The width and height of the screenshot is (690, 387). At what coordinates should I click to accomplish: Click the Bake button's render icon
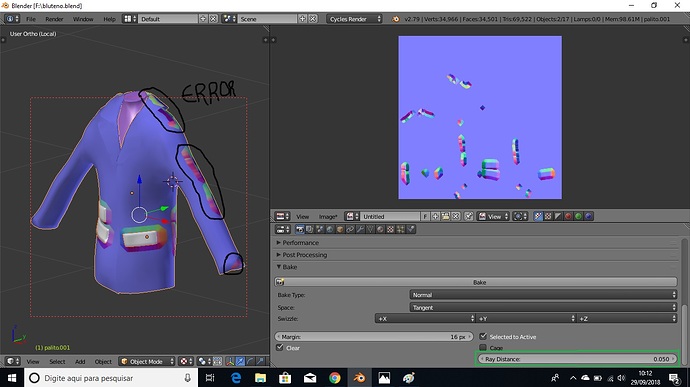279,282
